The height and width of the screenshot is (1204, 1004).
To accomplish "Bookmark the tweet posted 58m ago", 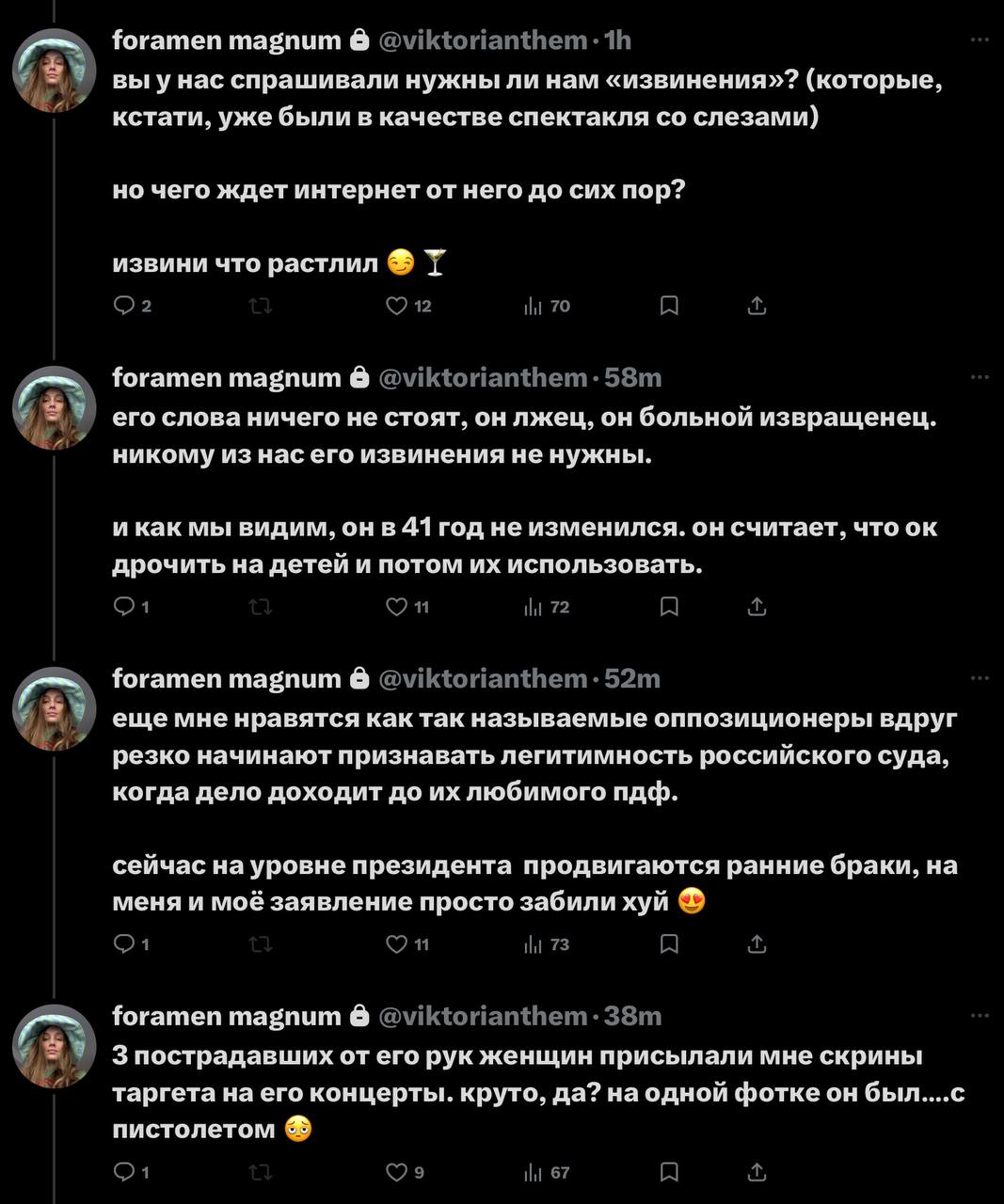I will point(669,608).
